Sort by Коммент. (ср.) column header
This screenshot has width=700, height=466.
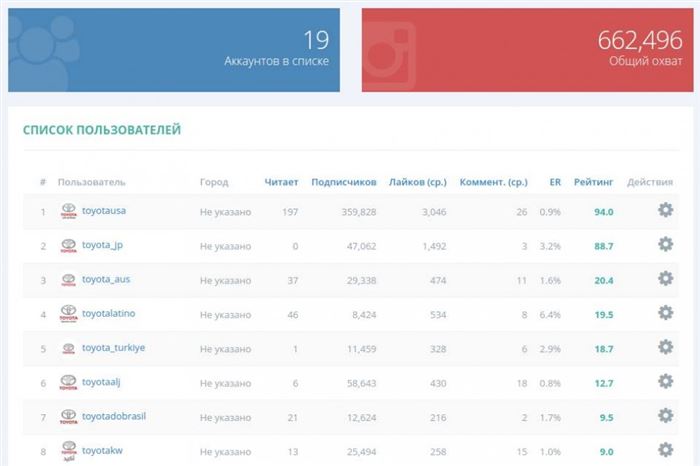[x=494, y=182]
